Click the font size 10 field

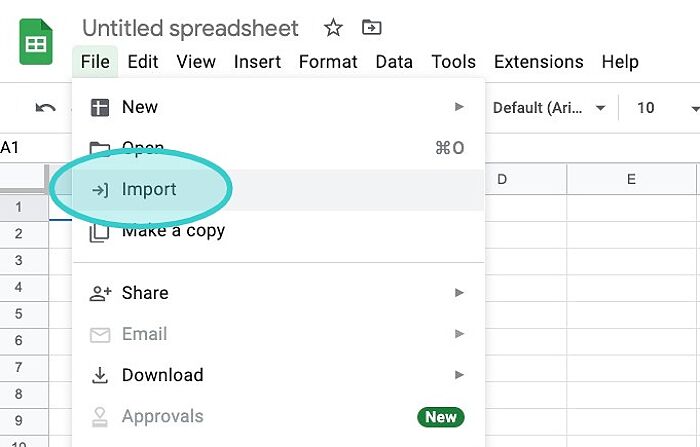pyautogui.click(x=646, y=108)
